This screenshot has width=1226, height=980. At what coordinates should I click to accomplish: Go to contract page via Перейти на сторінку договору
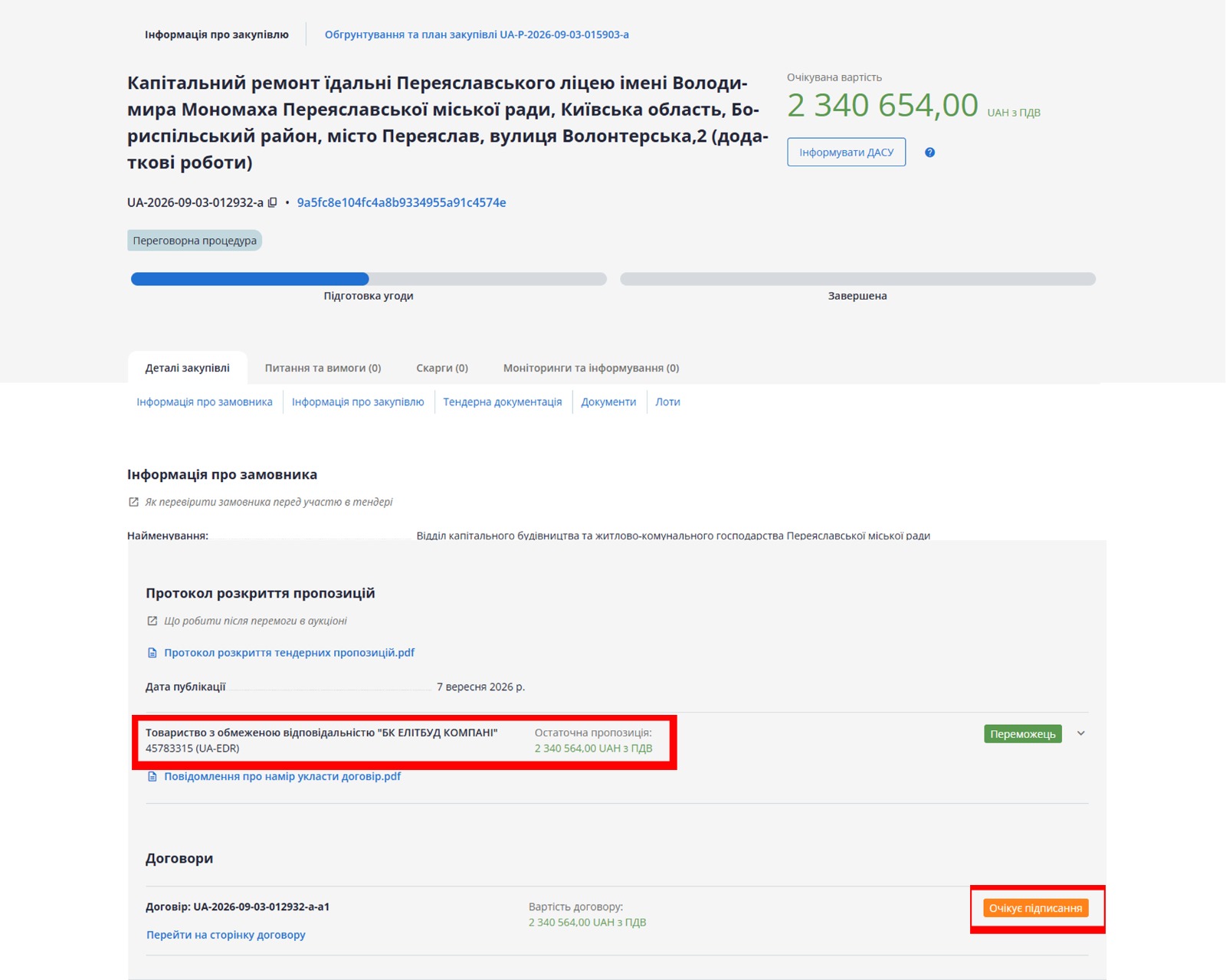226,935
